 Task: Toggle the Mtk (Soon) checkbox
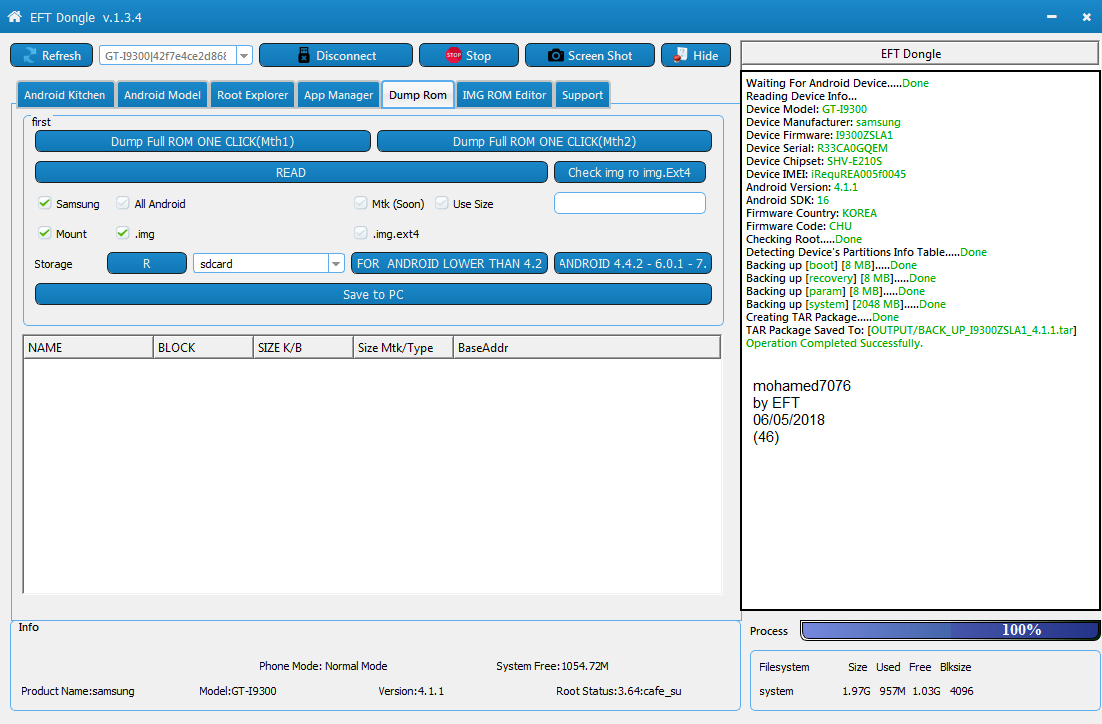361,203
